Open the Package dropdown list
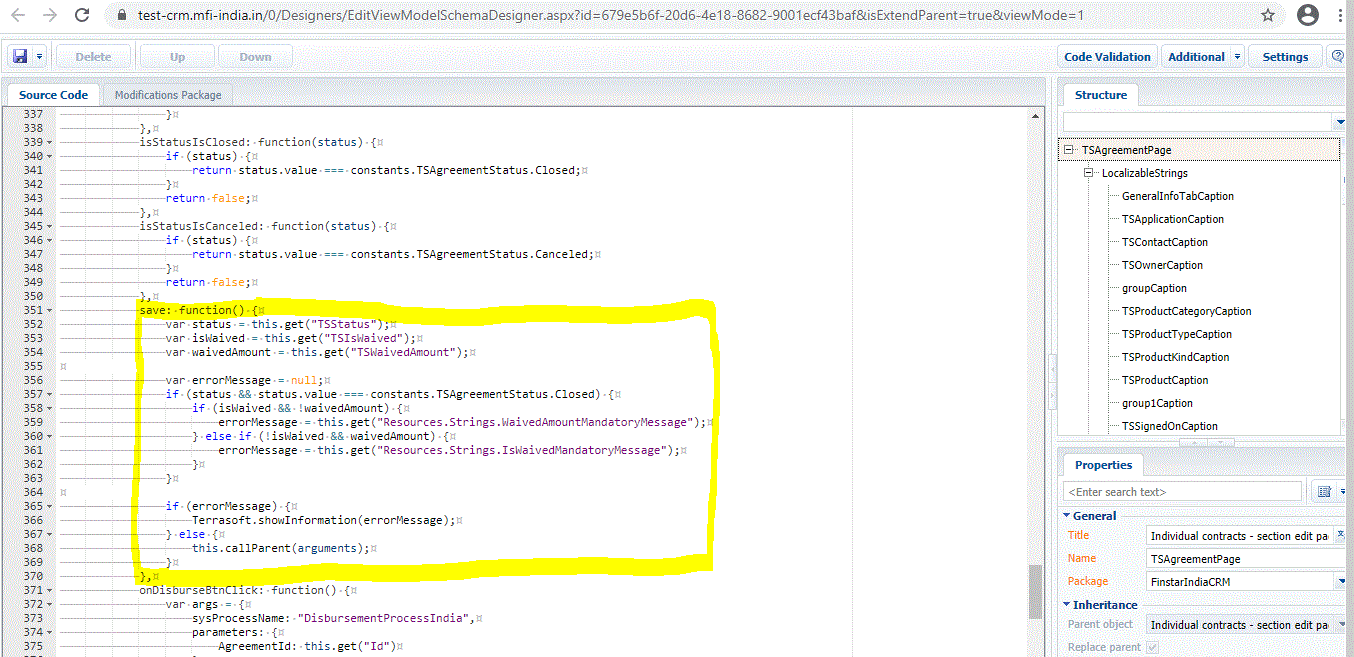The width and height of the screenshot is (1354, 657). [x=1340, y=582]
